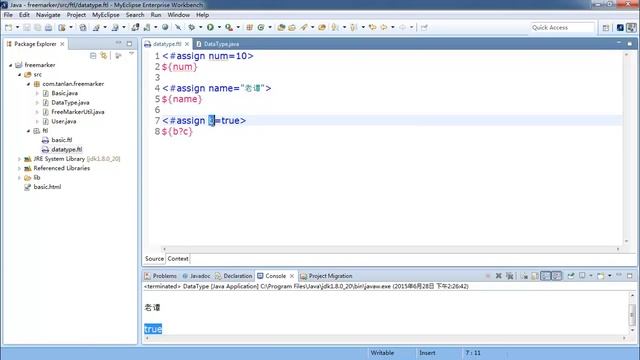Click the globe browser toolbar icon
The height and width of the screenshot is (360, 640).
pos(165,27)
